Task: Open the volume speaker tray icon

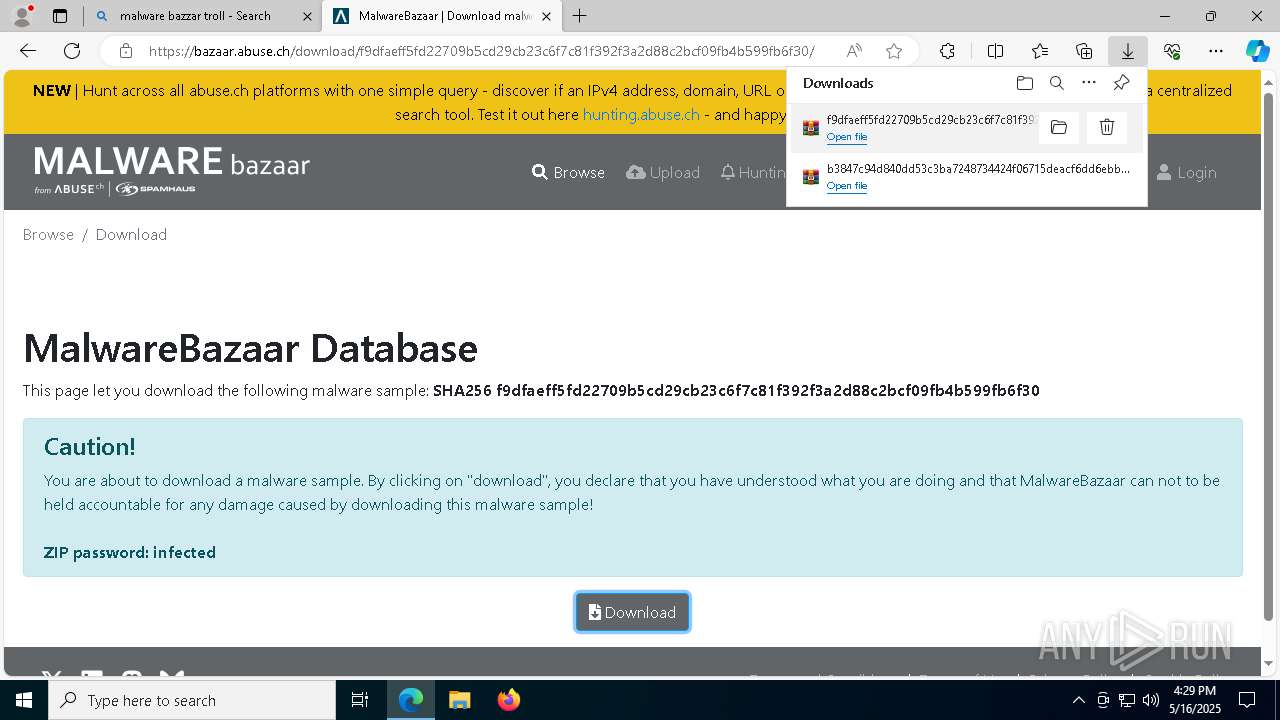Action: [1150, 700]
